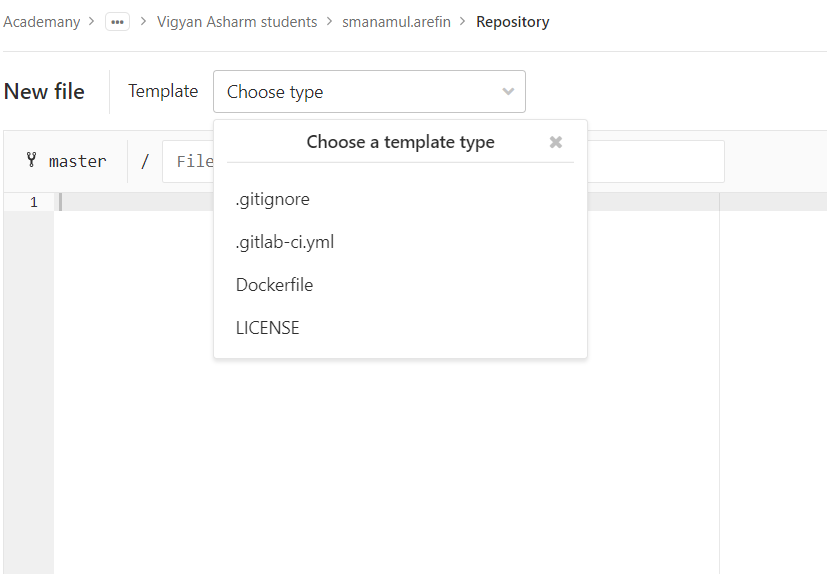
Task: Pick Dockerfile from the template list
Action: click(x=274, y=285)
